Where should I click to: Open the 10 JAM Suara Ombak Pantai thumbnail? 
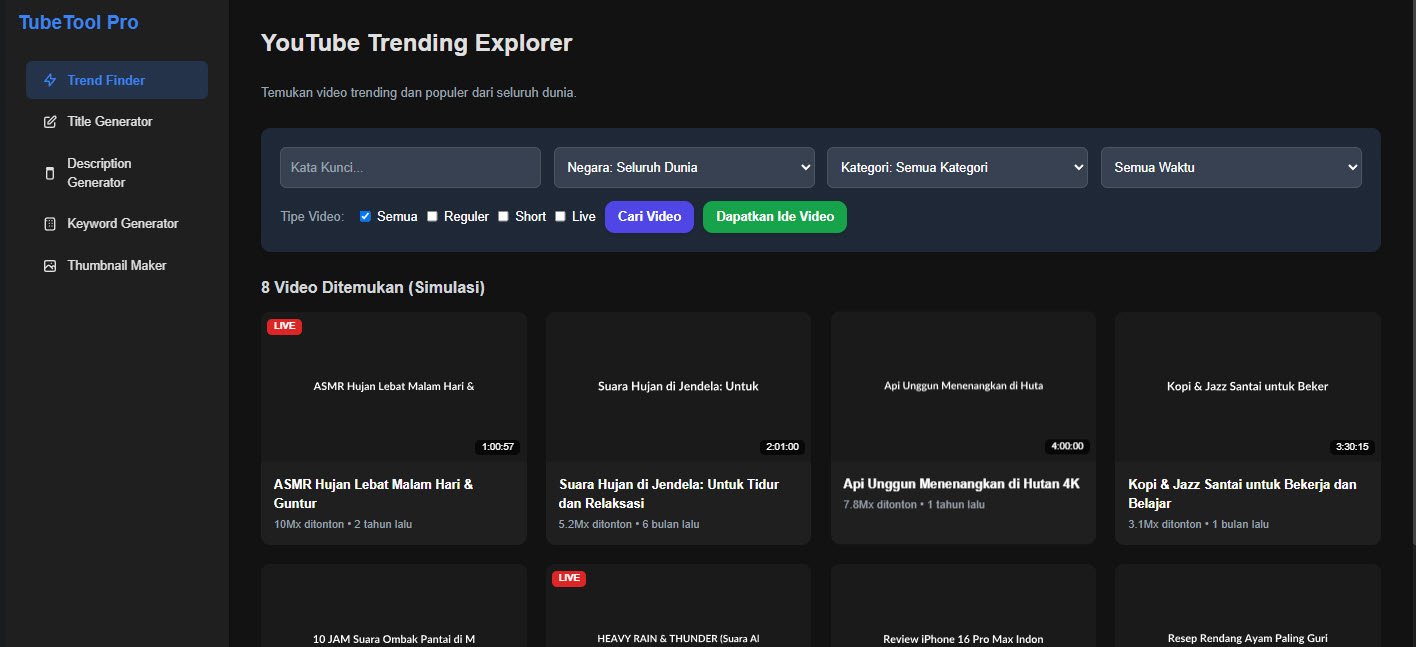pyautogui.click(x=394, y=606)
